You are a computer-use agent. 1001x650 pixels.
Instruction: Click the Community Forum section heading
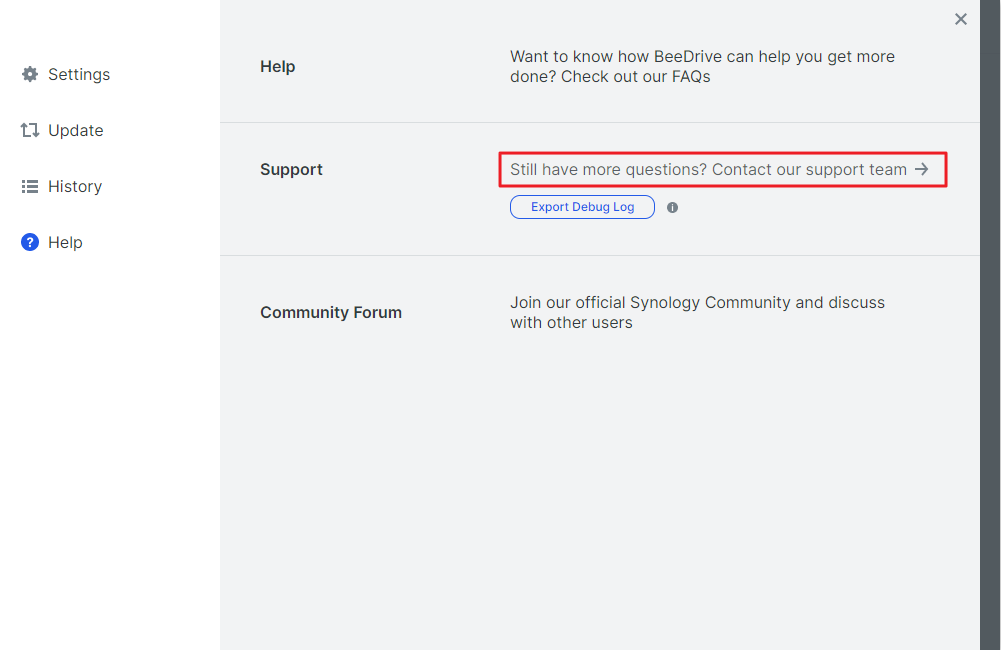coord(331,313)
